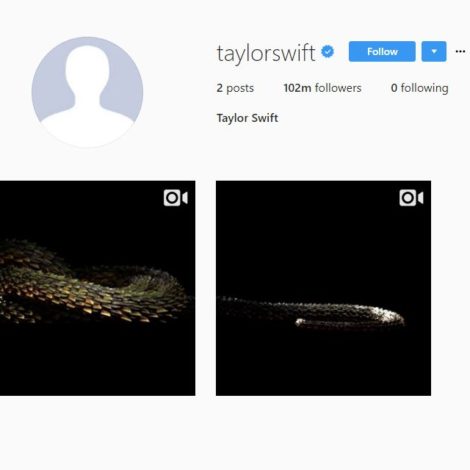Open the left snake scales video post

click(x=97, y=288)
